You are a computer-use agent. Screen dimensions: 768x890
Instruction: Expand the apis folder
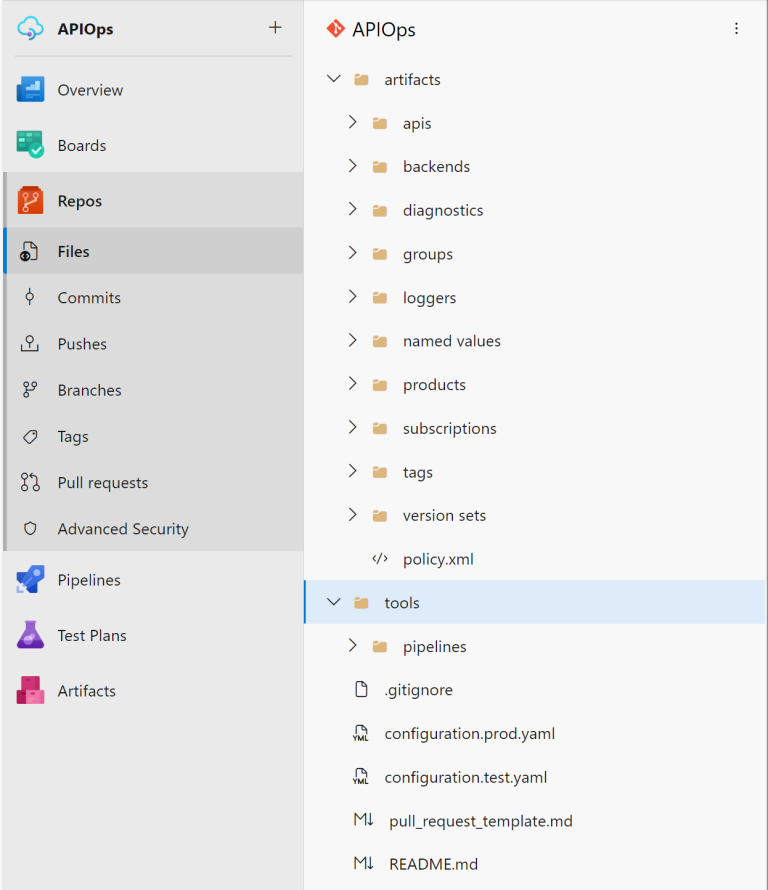pyautogui.click(x=352, y=122)
